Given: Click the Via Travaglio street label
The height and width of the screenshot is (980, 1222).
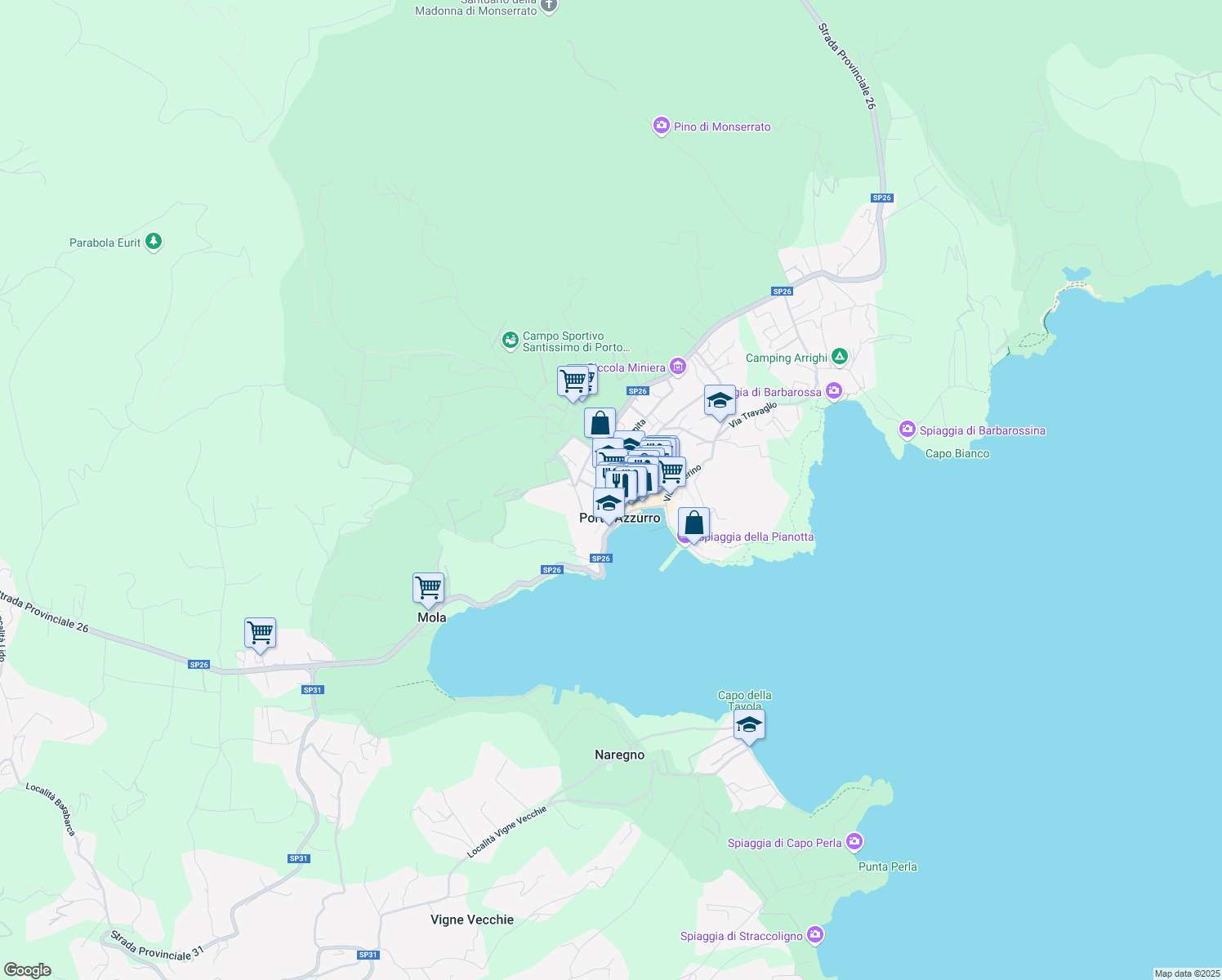Looking at the screenshot, I should tap(753, 415).
